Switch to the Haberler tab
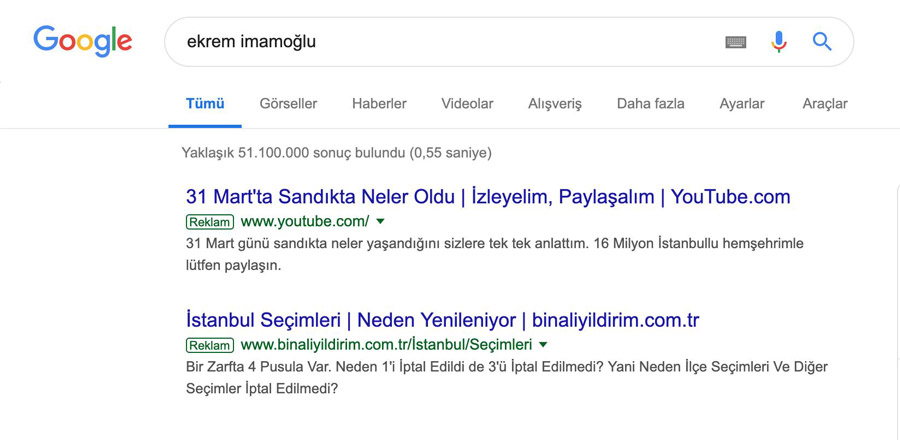Screen dimensions: 900x440 click(379, 104)
